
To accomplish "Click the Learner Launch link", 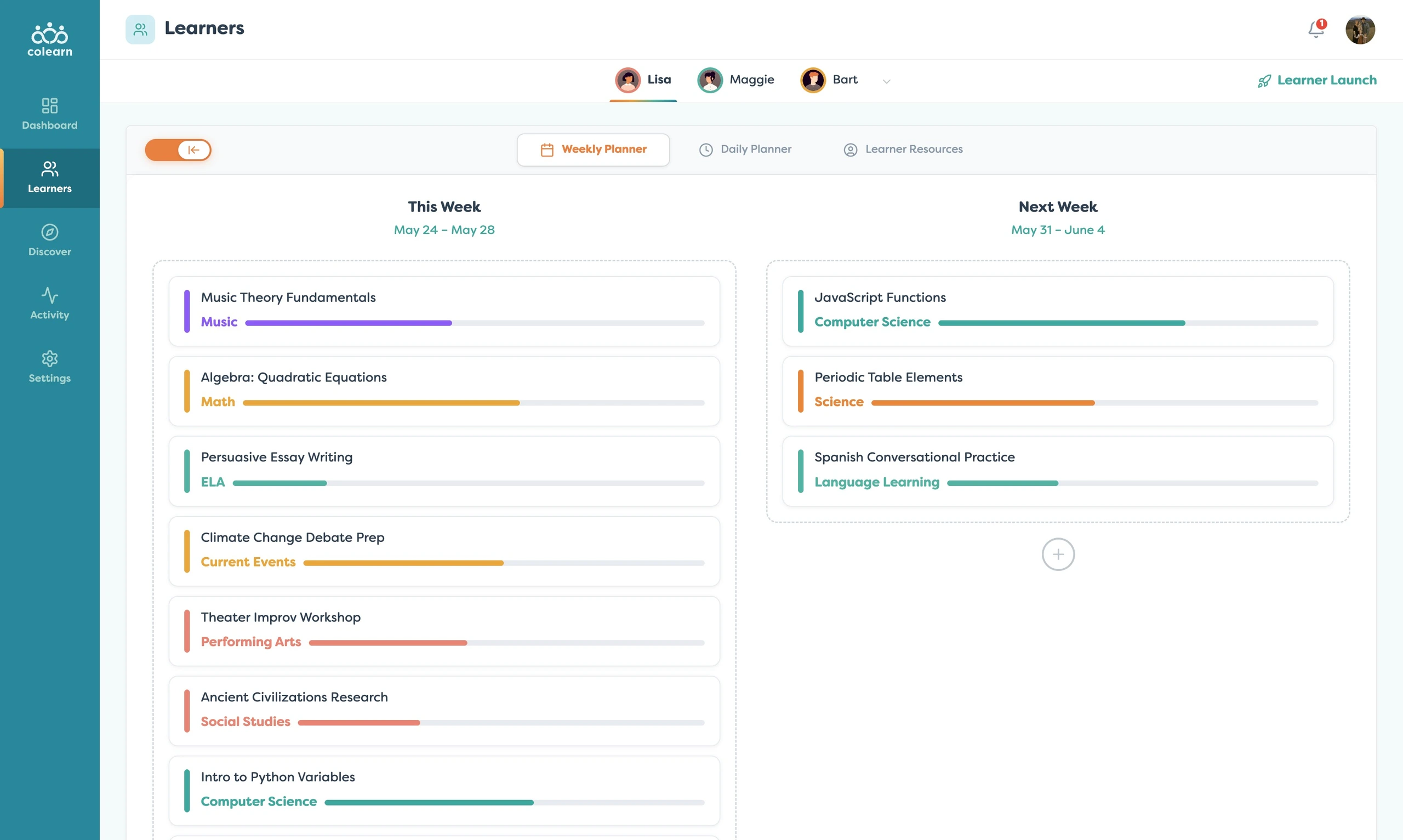I will click(1316, 81).
